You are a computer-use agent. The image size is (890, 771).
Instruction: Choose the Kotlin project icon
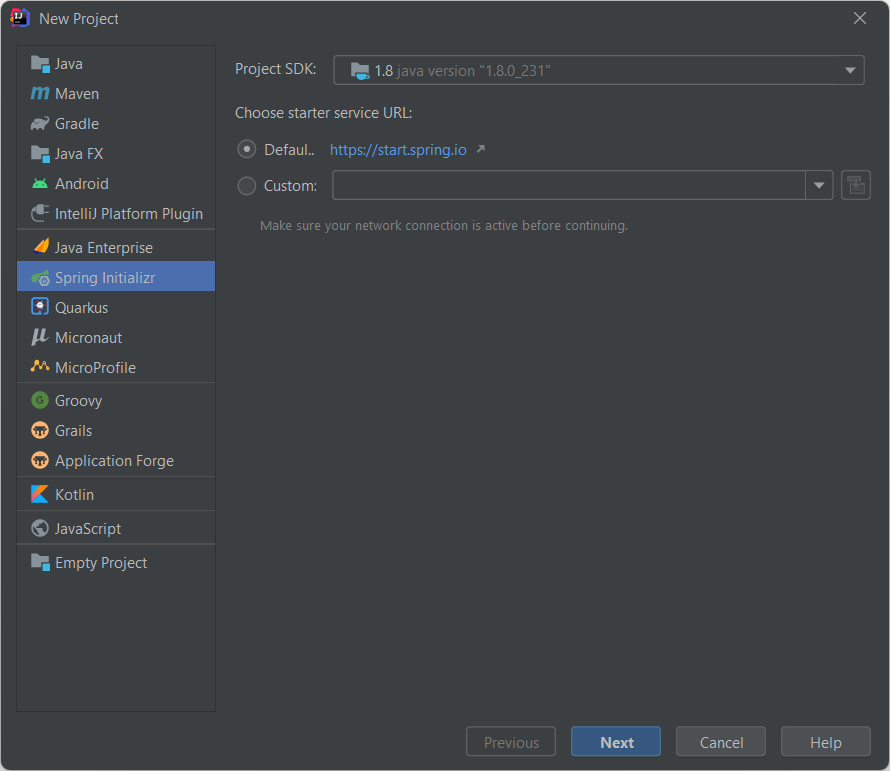[40, 493]
